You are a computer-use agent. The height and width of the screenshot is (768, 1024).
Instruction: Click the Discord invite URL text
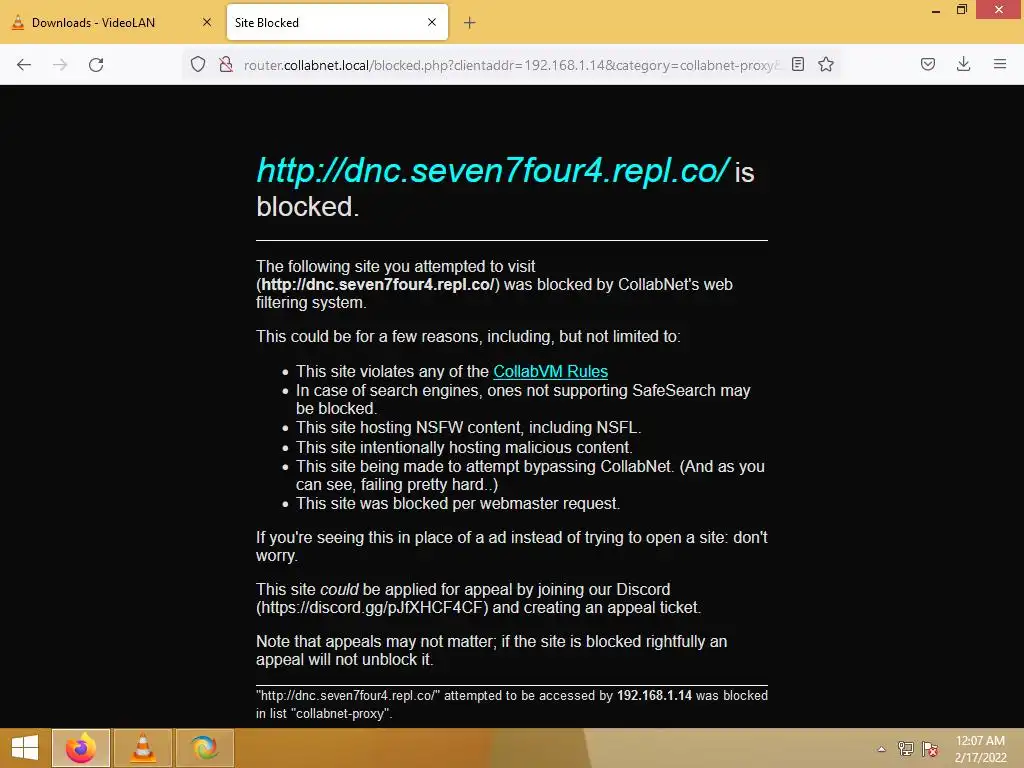coord(372,607)
